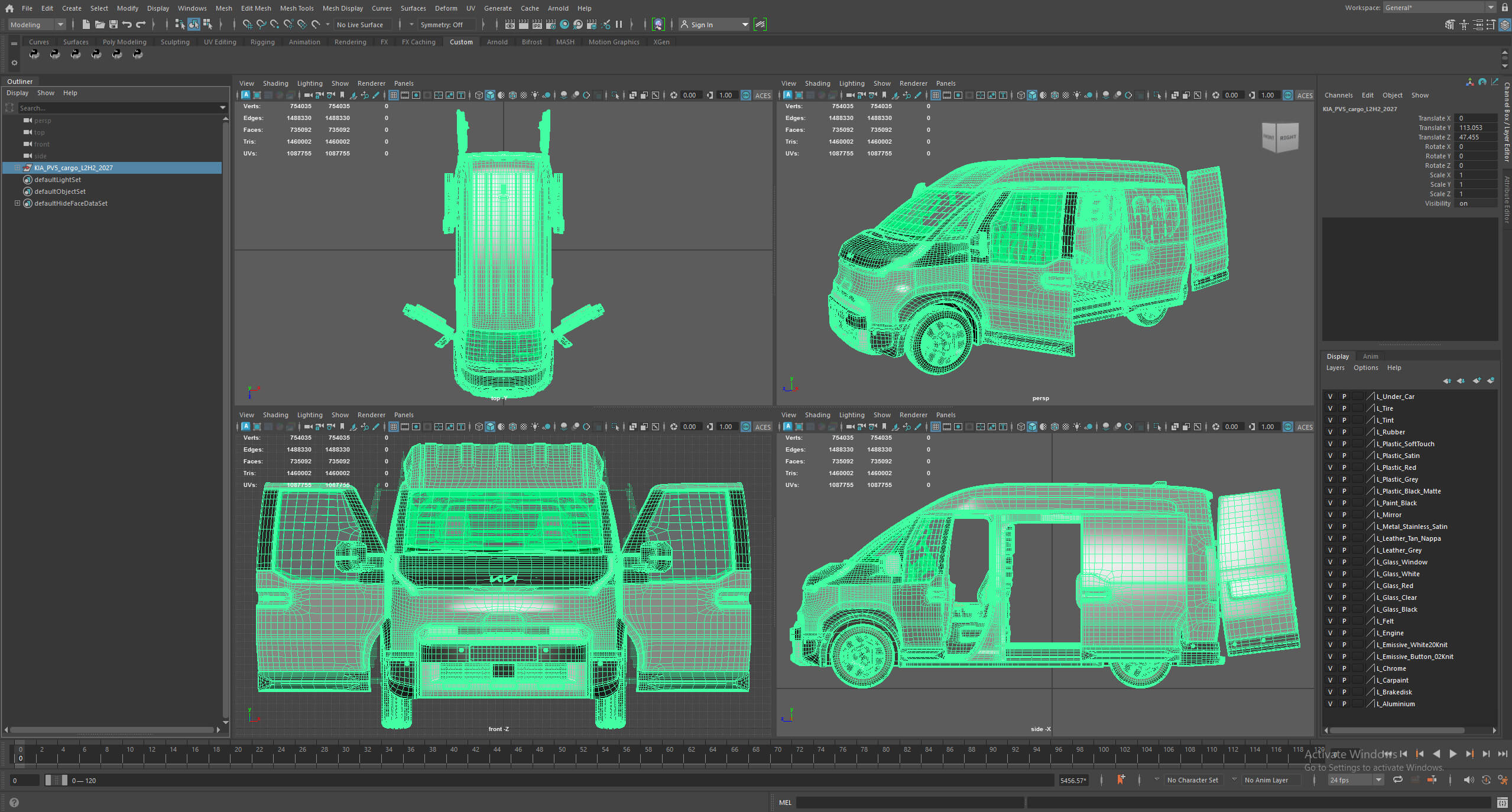Click the Redo arrow icon
The height and width of the screenshot is (812, 1512).
tap(141, 24)
